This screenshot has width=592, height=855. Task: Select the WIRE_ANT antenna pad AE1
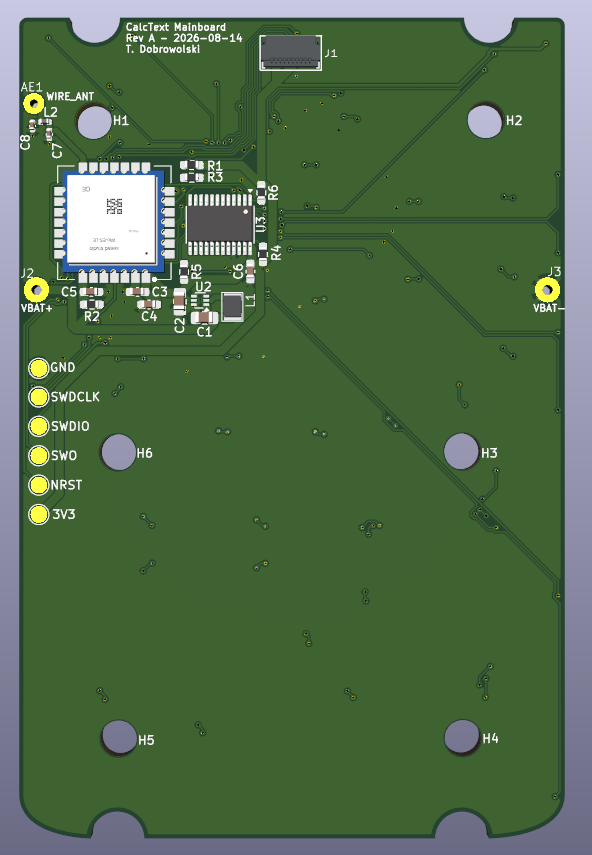click(x=34, y=103)
